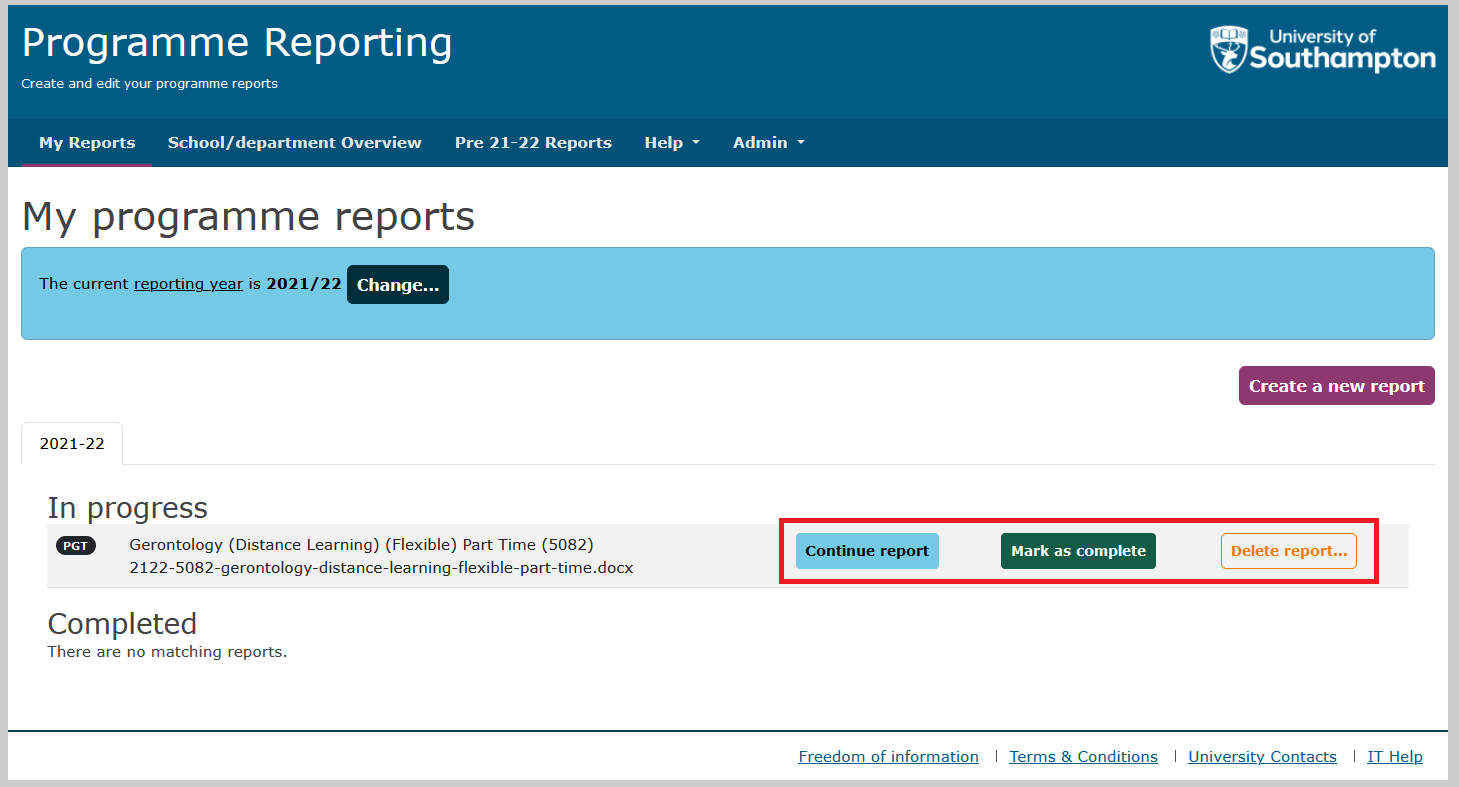Image resolution: width=1459 pixels, height=787 pixels.
Task: Click the IT Help footer link
Action: tap(1394, 757)
